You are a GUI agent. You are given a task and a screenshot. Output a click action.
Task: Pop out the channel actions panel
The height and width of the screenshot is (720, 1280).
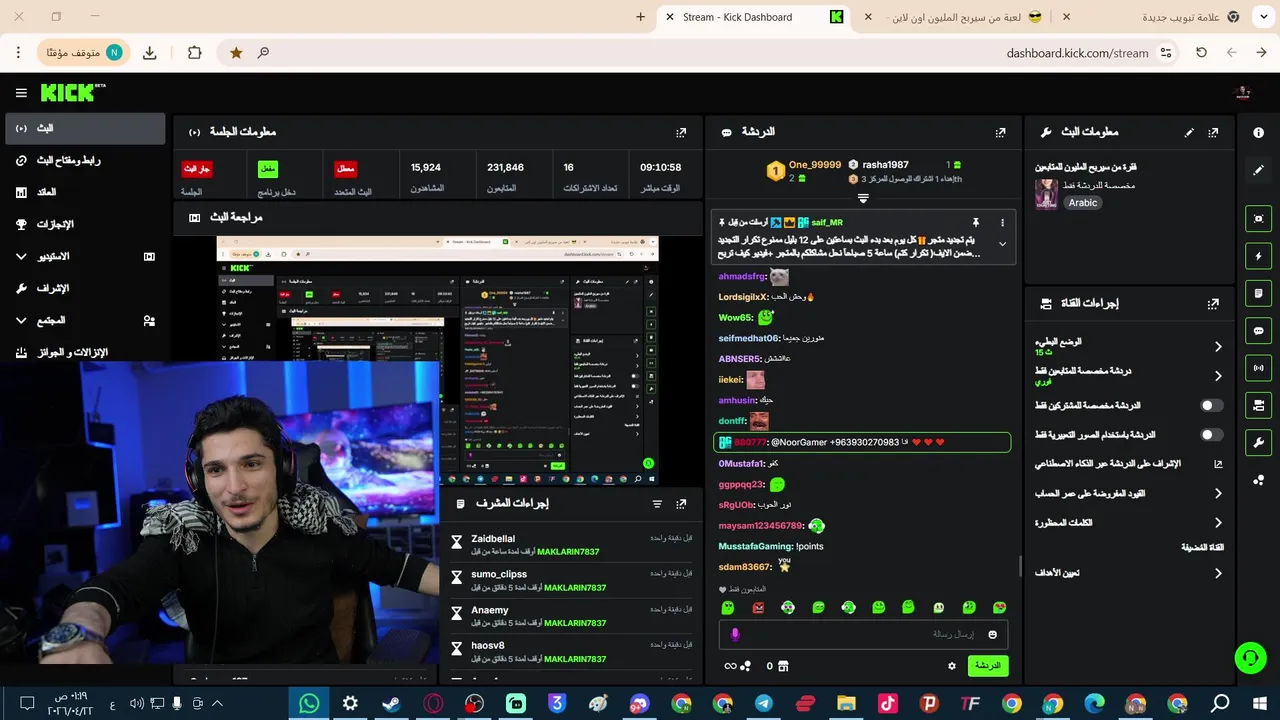click(1213, 304)
